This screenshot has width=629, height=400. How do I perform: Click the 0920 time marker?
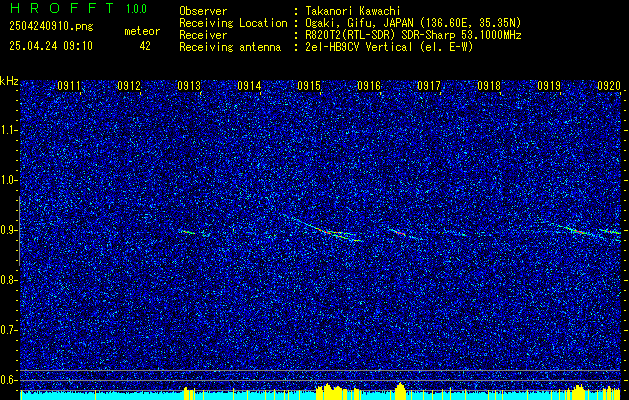click(609, 85)
